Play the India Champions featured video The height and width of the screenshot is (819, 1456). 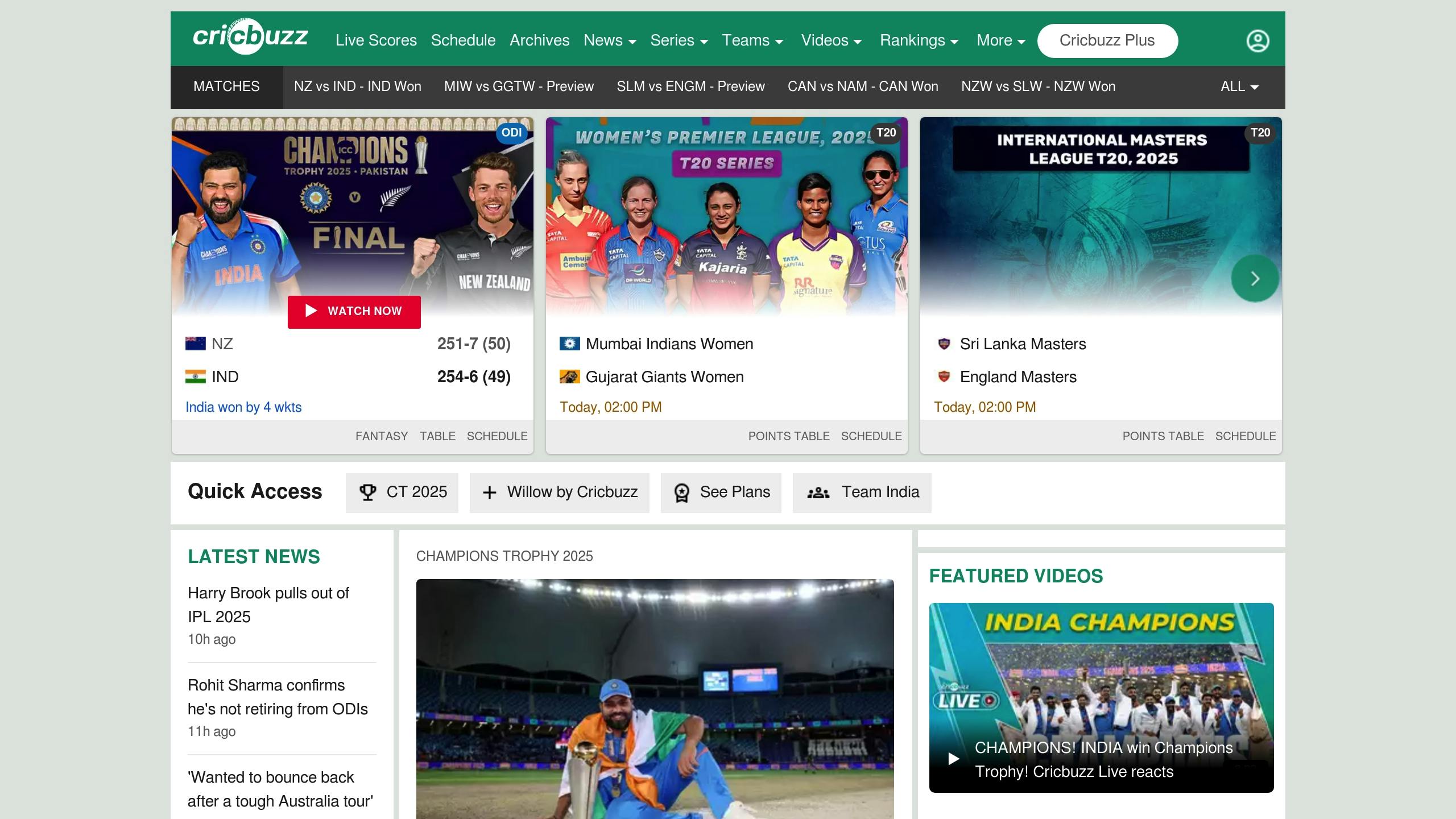click(954, 758)
